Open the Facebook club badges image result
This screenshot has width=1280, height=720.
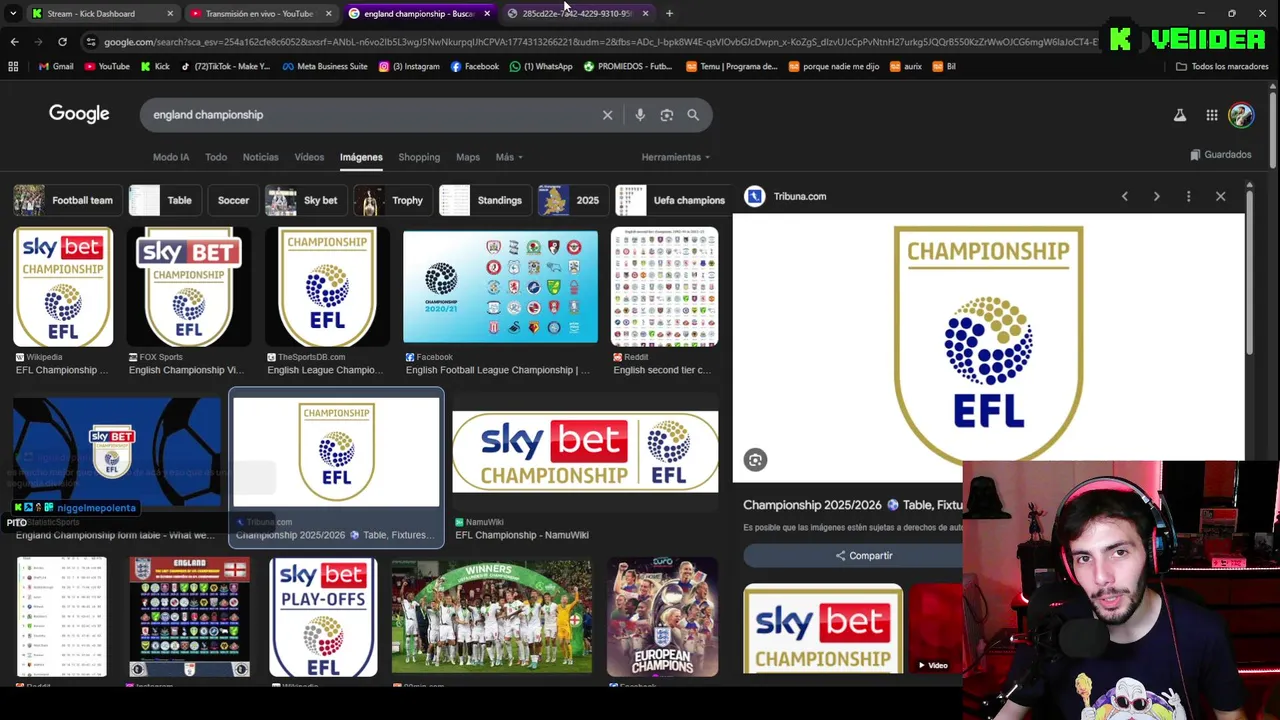500,288
